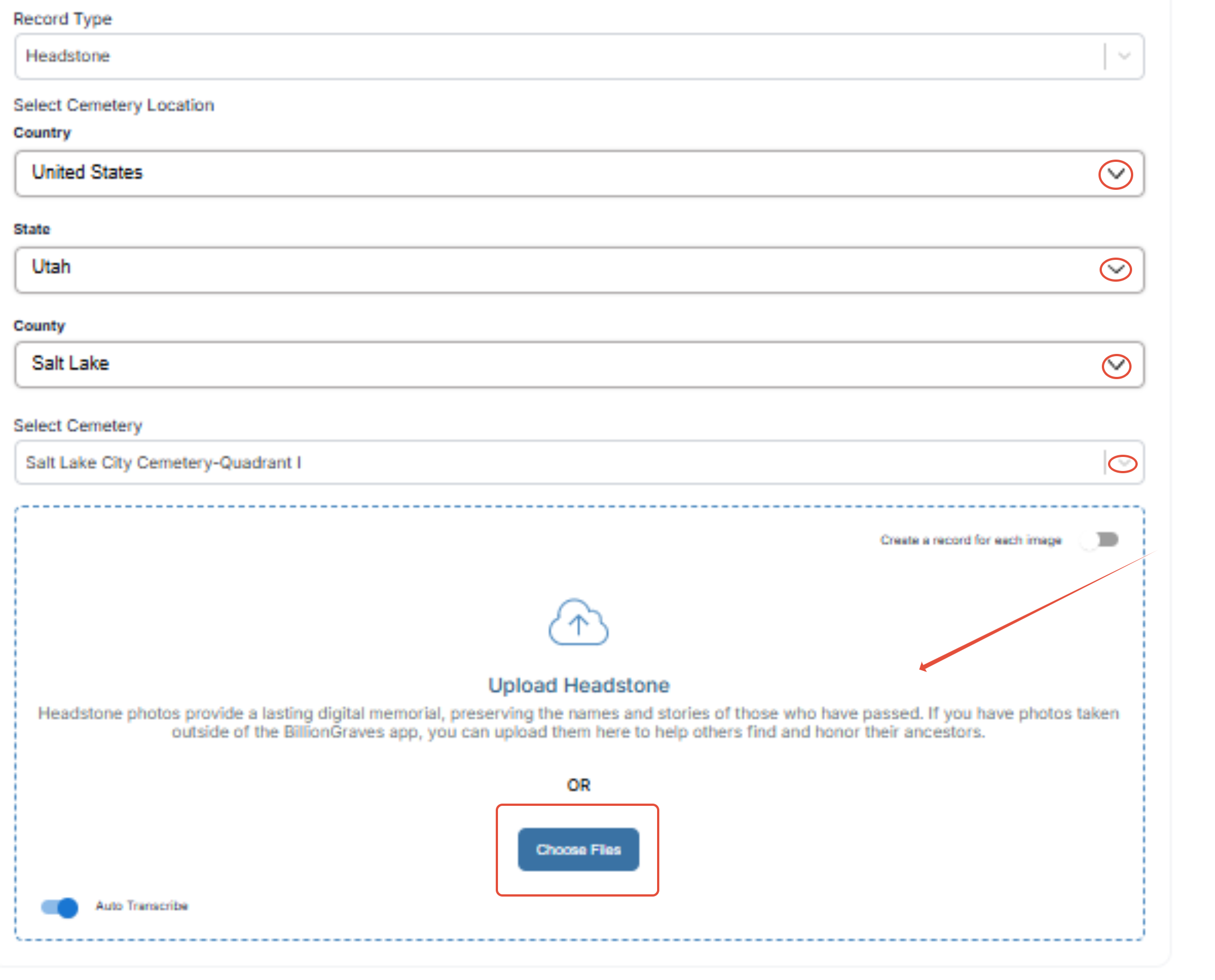
Task: Click the Choose Files button
Action: pyautogui.click(x=578, y=850)
